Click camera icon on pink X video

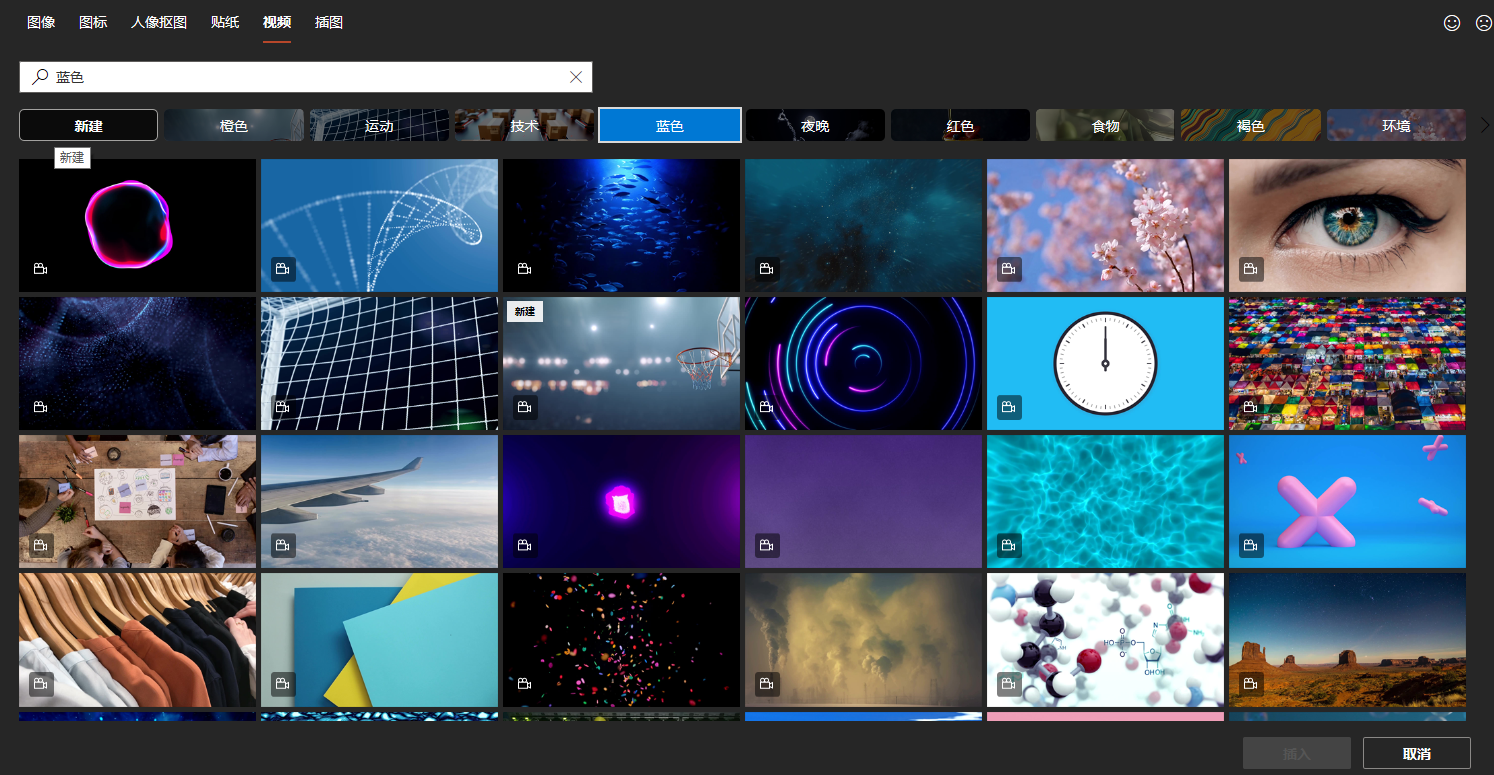(x=1251, y=545)
